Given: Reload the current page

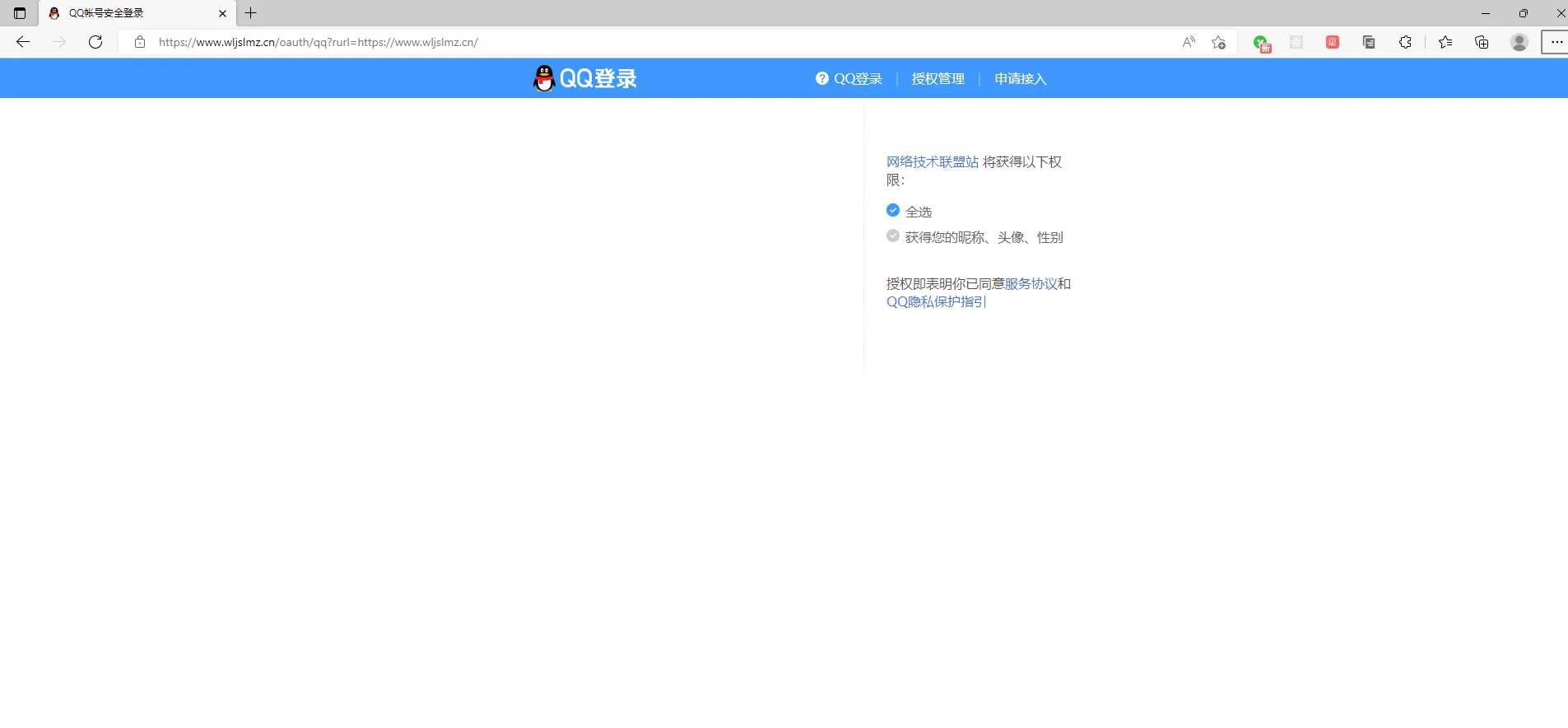Looking at the screenshot, I should (x=95, y=42).
